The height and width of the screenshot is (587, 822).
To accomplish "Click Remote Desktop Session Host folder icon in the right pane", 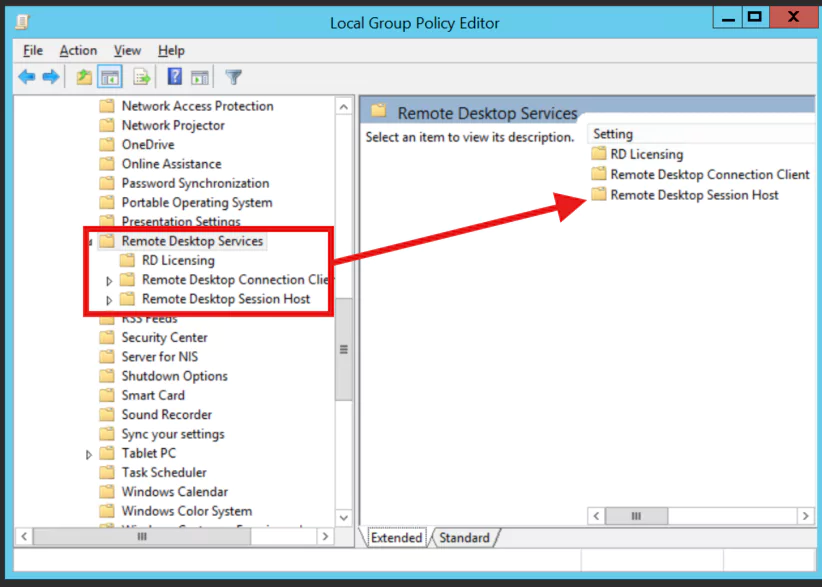I will point(599,194).
